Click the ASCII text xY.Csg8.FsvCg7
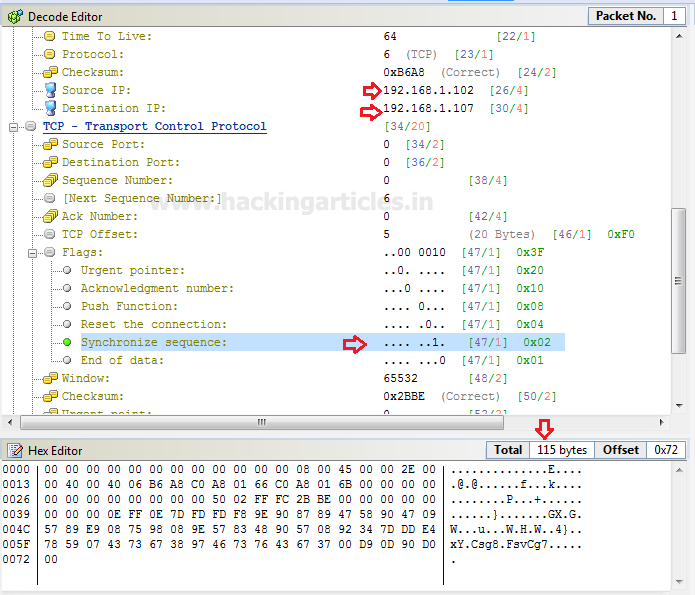This screenshot has height=595, width=695. (499, 544)
